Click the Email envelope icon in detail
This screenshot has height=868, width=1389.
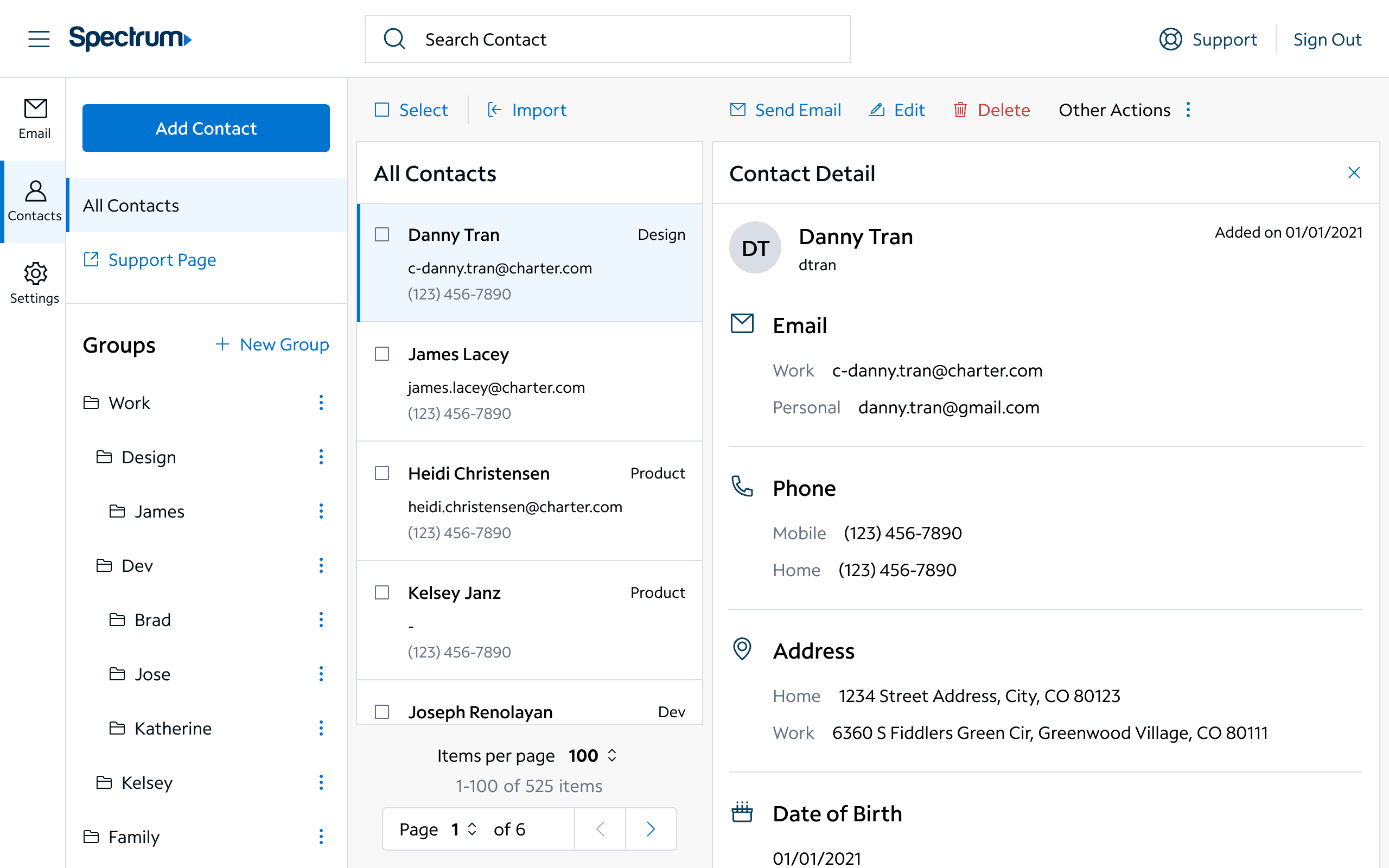pos(742,324)
